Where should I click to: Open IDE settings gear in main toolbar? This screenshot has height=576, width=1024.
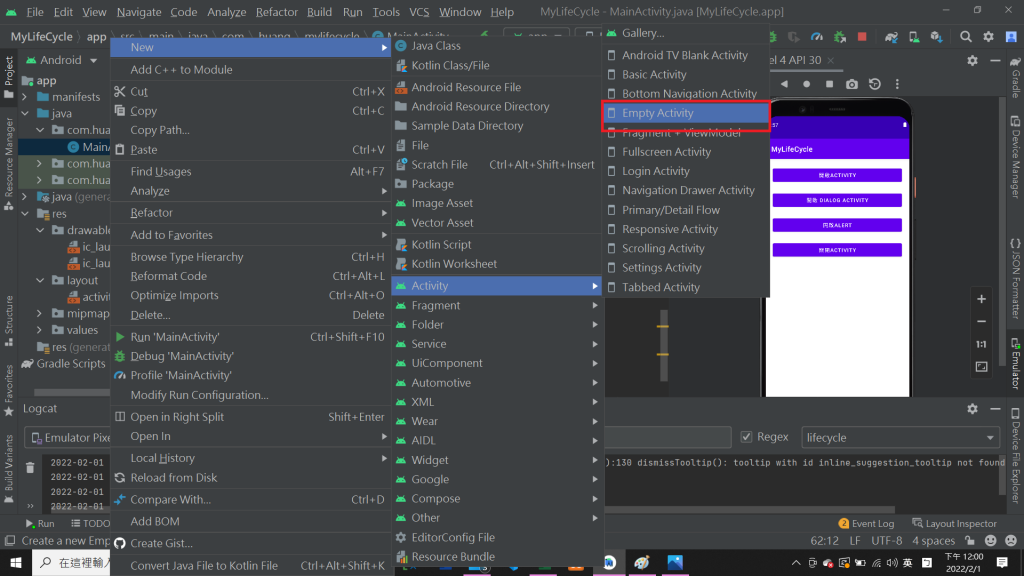[988, 37]
